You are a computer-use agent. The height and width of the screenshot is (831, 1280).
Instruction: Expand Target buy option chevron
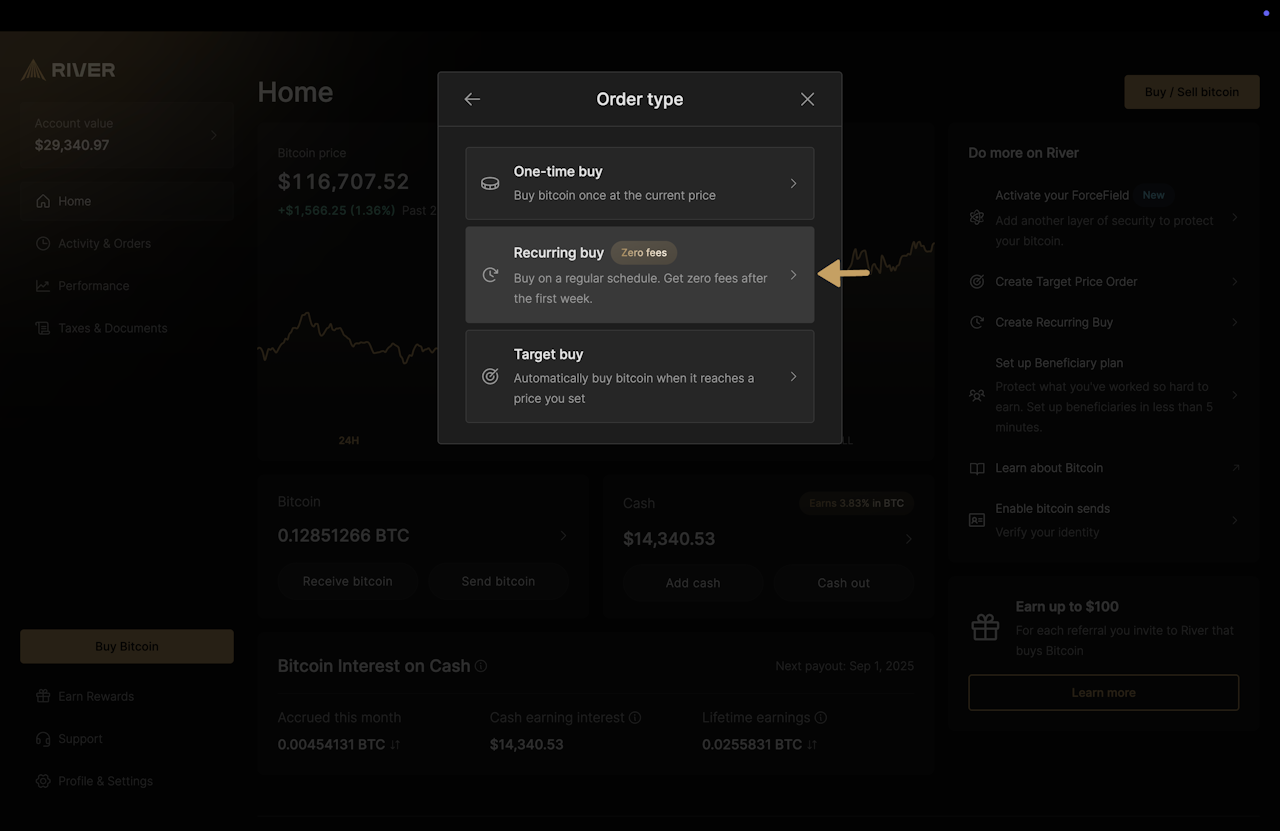[x=793, y=377]
